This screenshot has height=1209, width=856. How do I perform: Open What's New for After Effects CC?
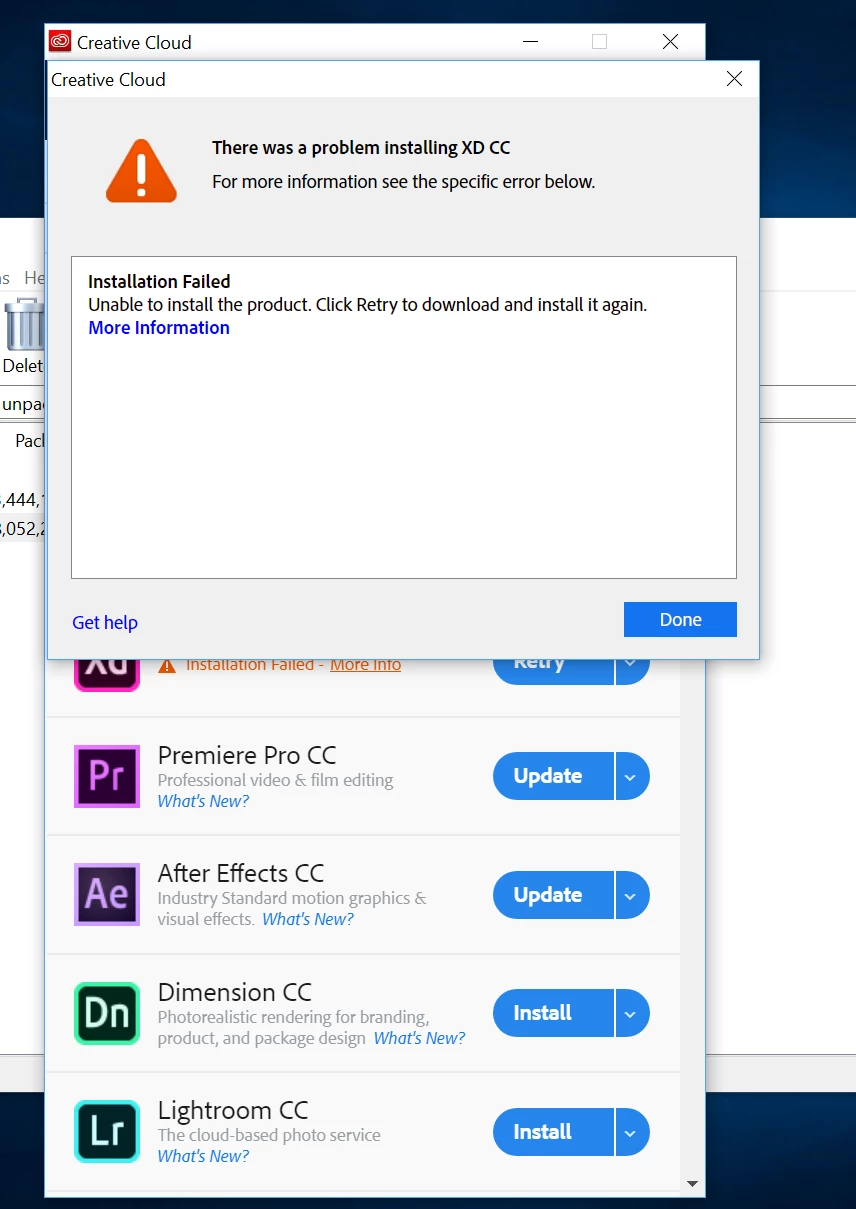point(308,919)
